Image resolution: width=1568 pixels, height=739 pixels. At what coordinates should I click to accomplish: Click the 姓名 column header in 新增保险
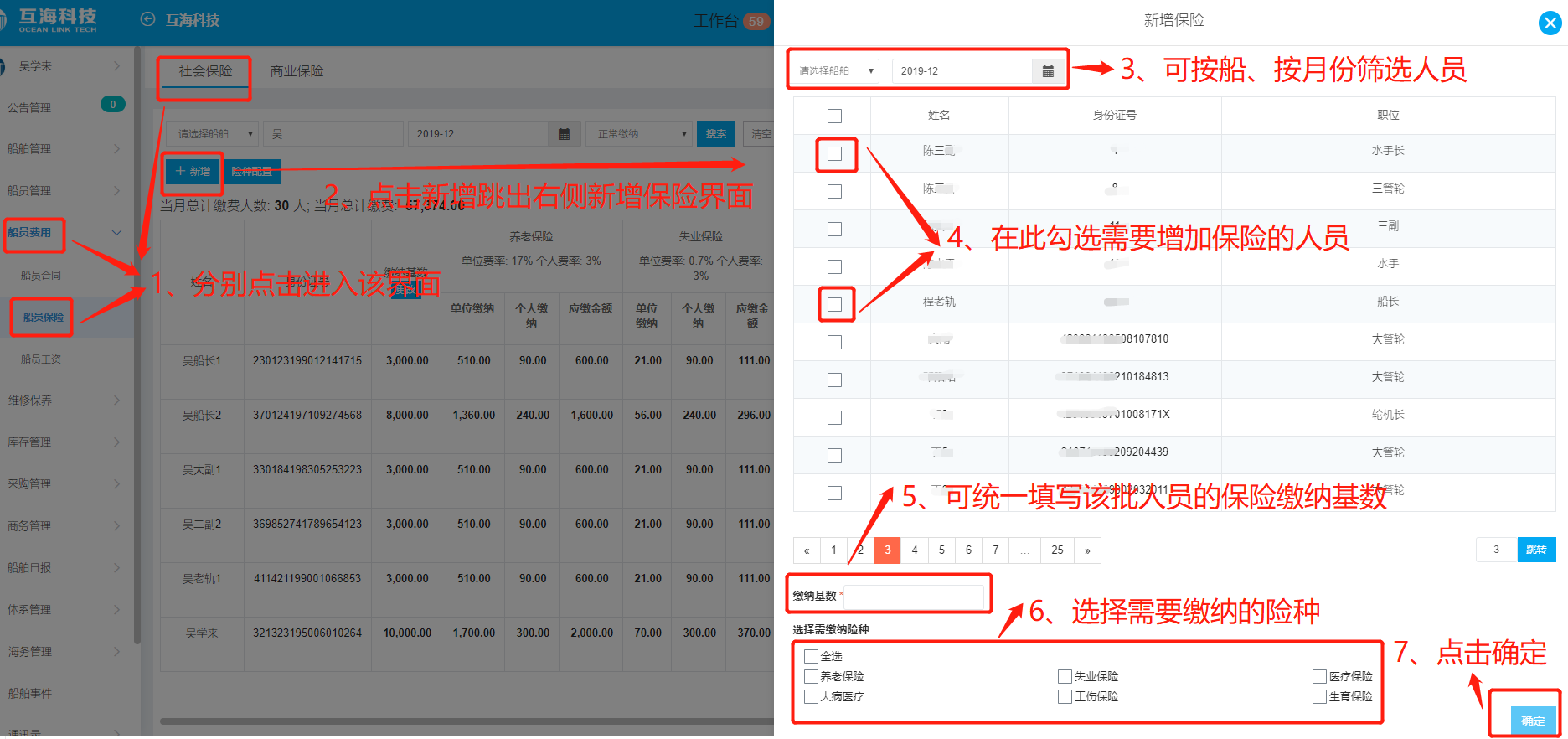[939, 116]
